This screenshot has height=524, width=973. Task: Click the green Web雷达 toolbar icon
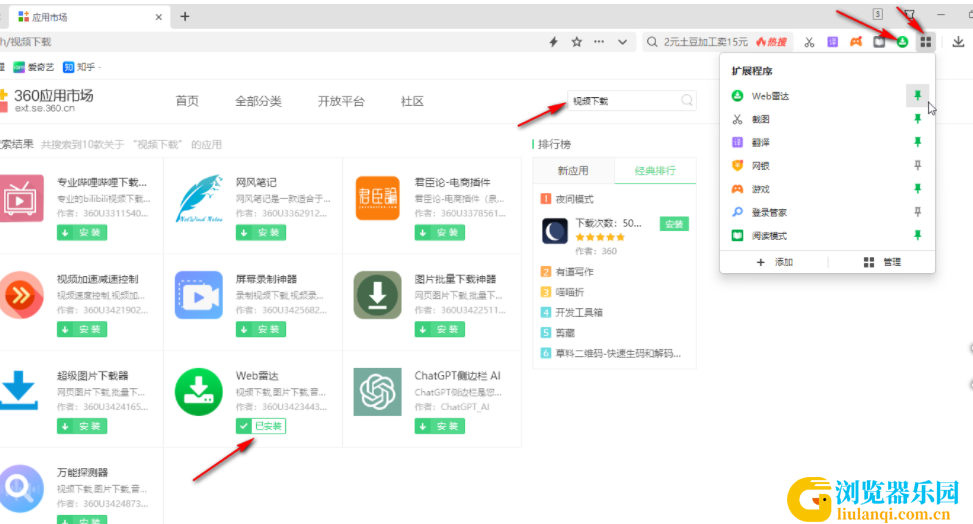click(x=902, y=42)
